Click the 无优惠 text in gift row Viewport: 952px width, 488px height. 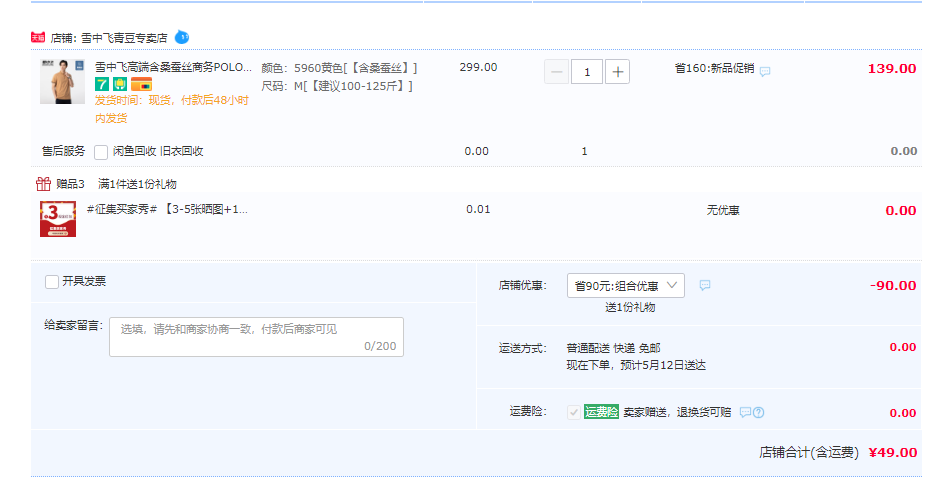coord(722,211)
